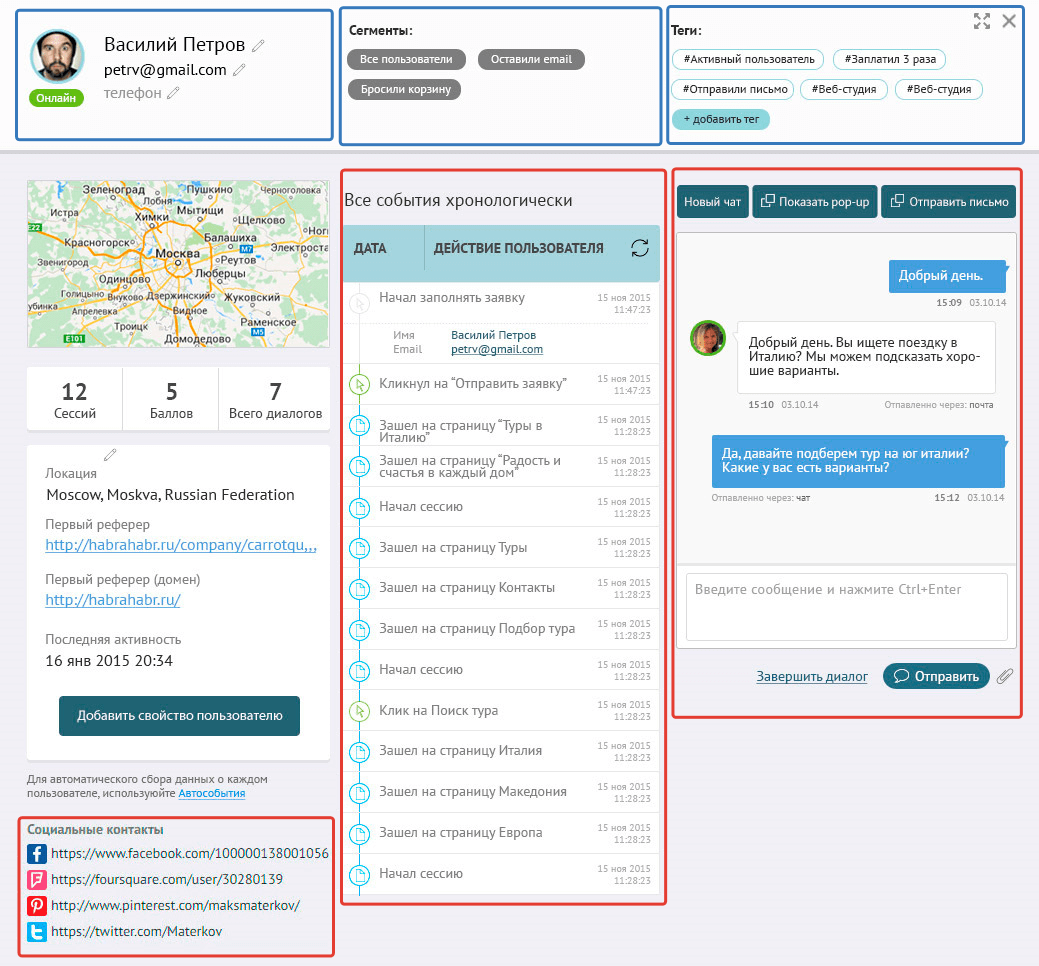Select the Все пользователи segment
The height and width of the screenshot is (966, 1039).
(x=406, y=59)
